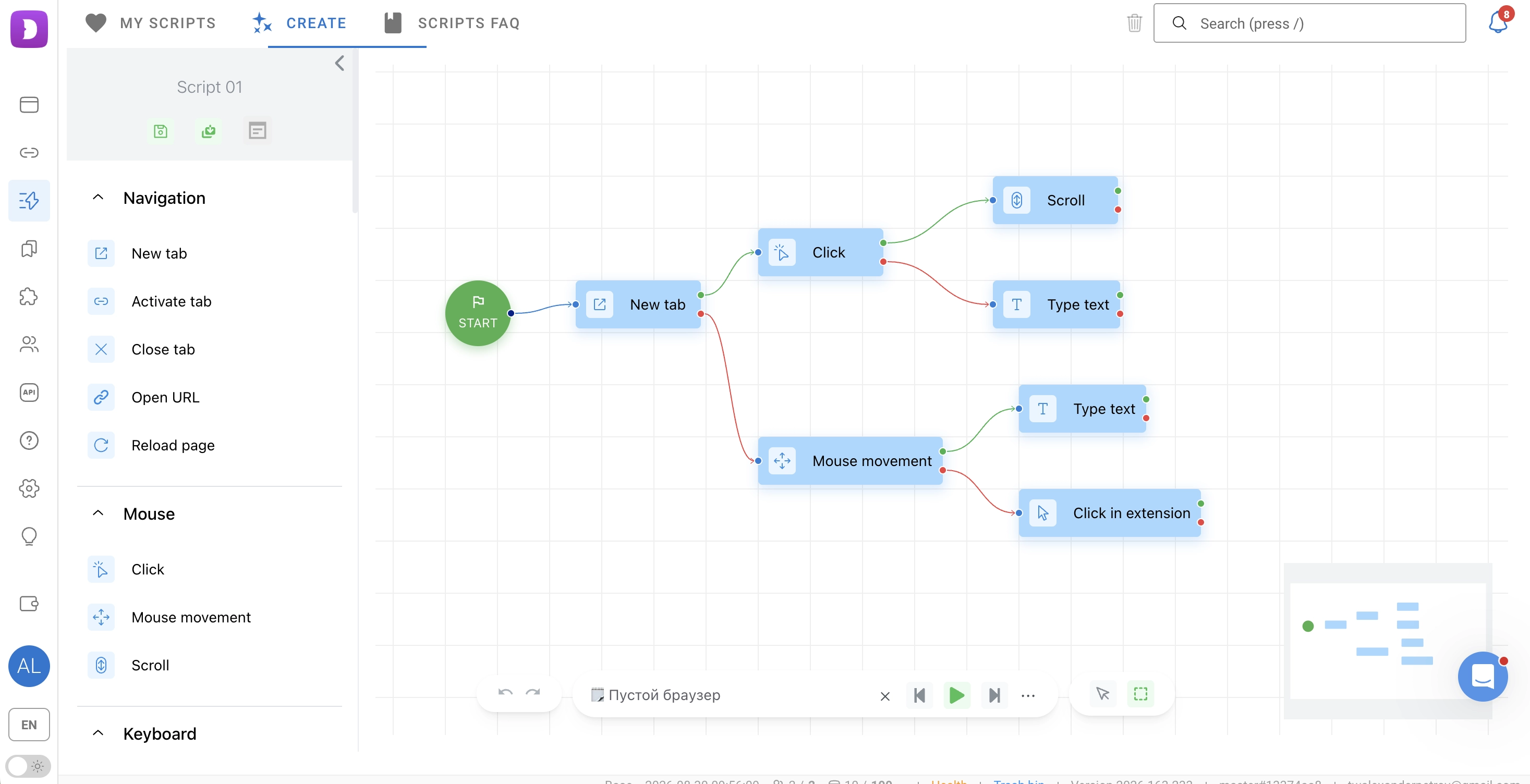Open the browser profiles sidebar icon
This screenshot has width=1530, height=784.
tap(29, 105)
